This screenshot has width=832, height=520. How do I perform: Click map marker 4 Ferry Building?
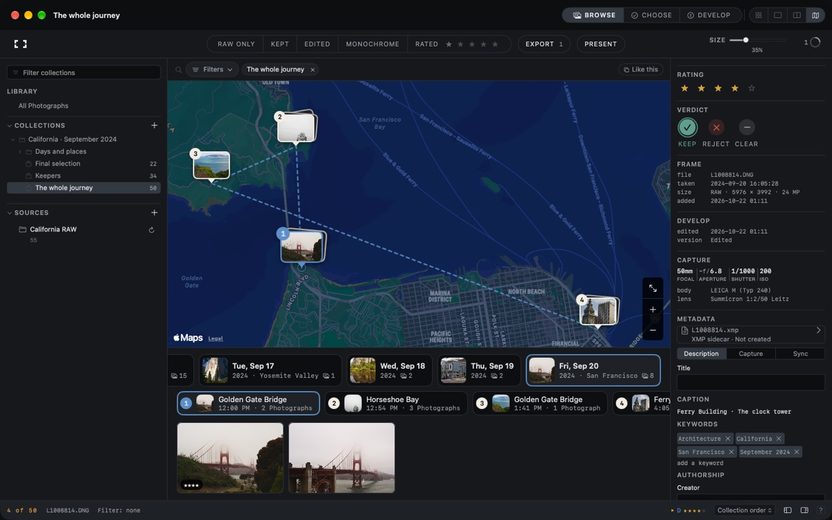tap(599, 311)
